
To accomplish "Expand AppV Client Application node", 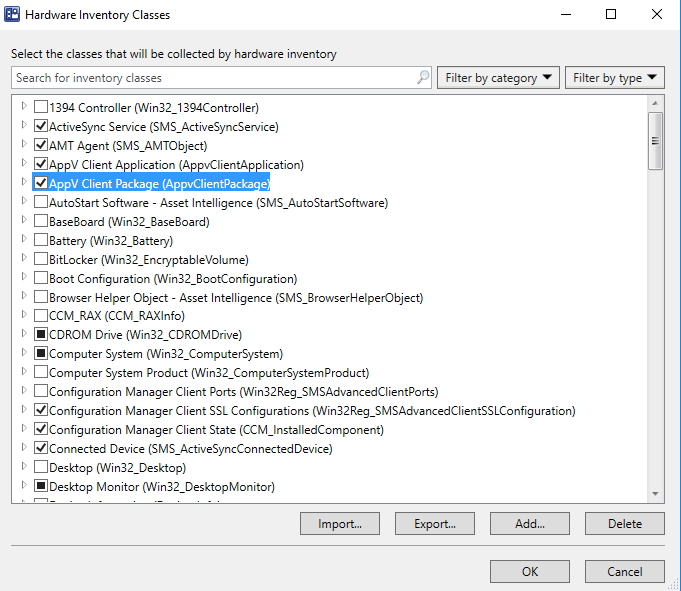I will coord(24,162).
